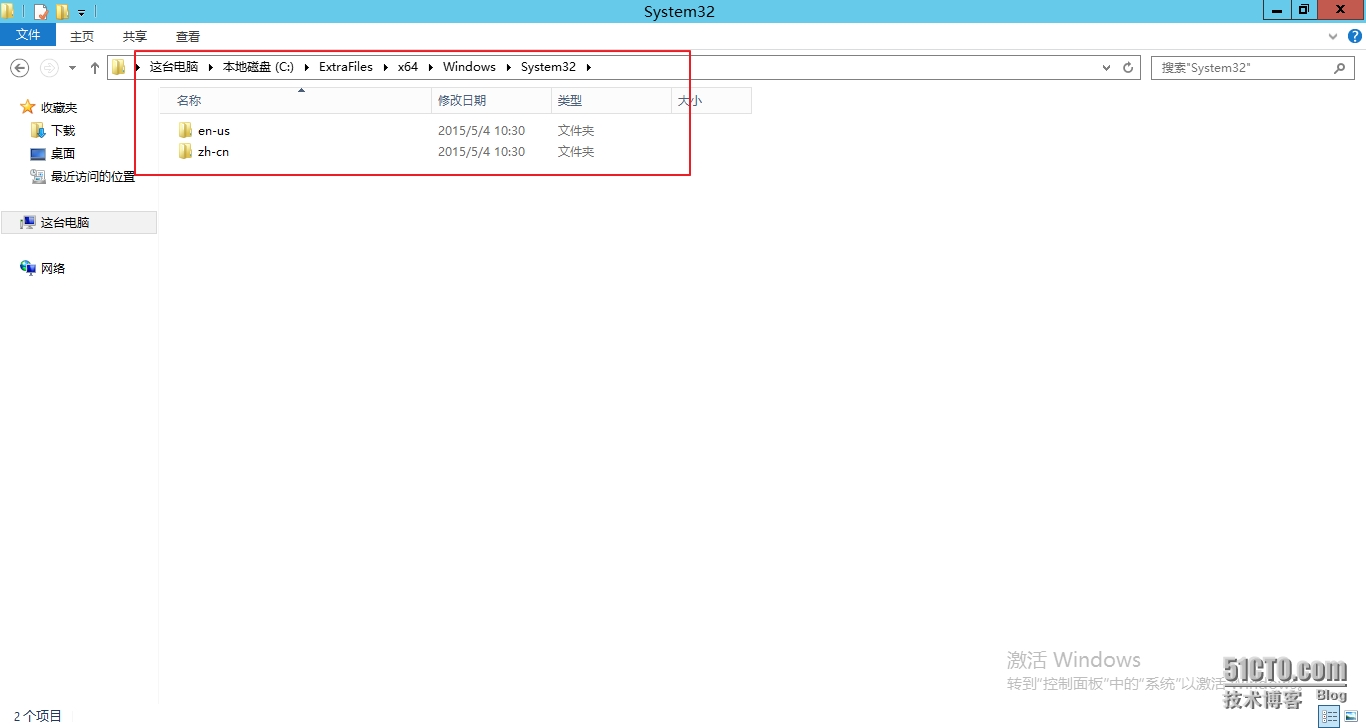Select the en-us folder
1366x728 pixels.
(214, 131)
